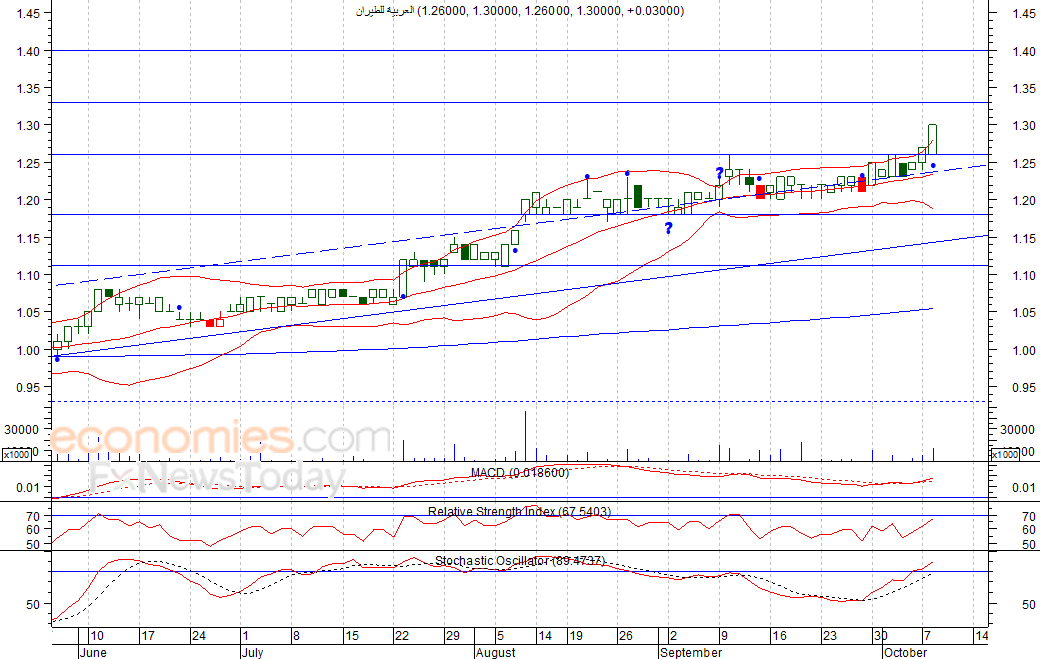Screen dimensions: 1040x659
Task: Click the July 22 date tick label
Action: pos(402,636)
